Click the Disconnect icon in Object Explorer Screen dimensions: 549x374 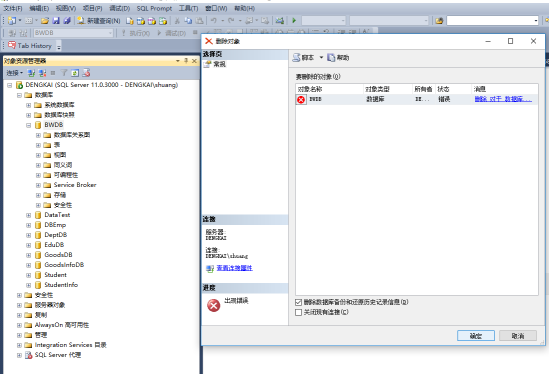(42, 73)
